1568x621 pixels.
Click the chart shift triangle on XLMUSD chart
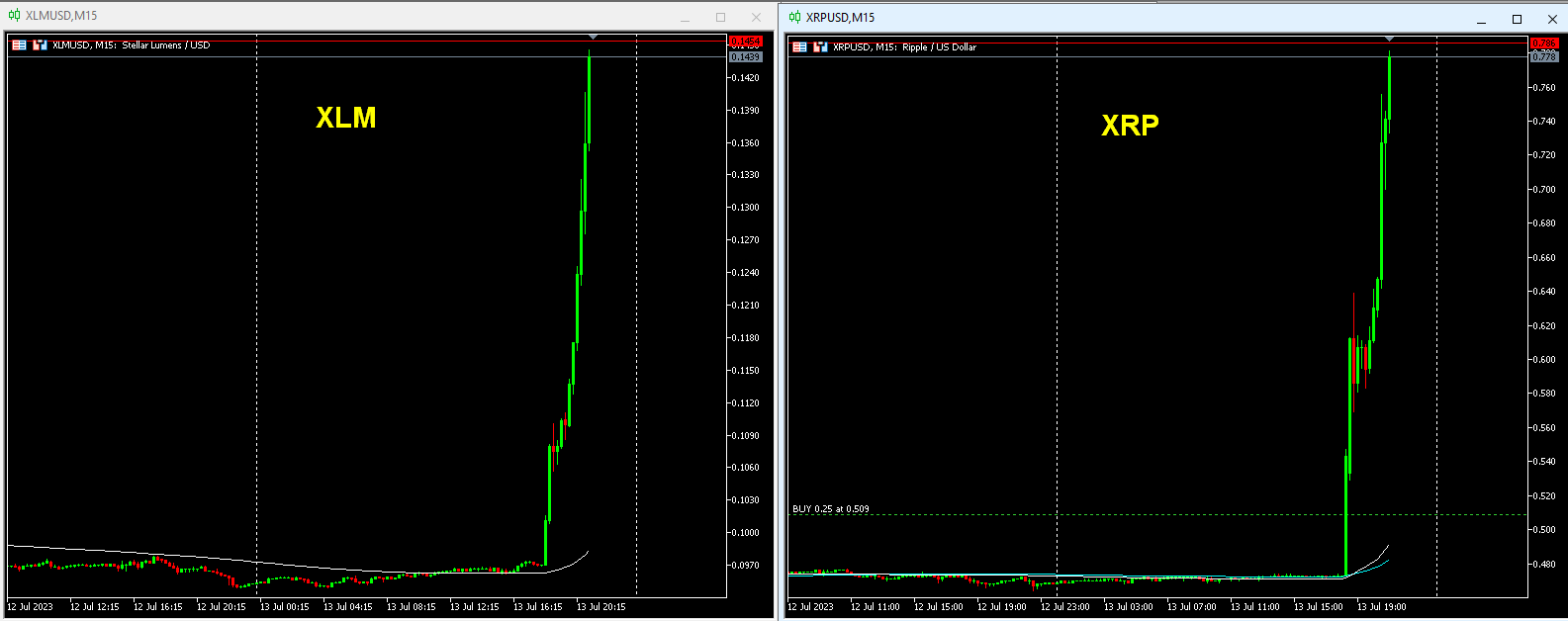593,38
